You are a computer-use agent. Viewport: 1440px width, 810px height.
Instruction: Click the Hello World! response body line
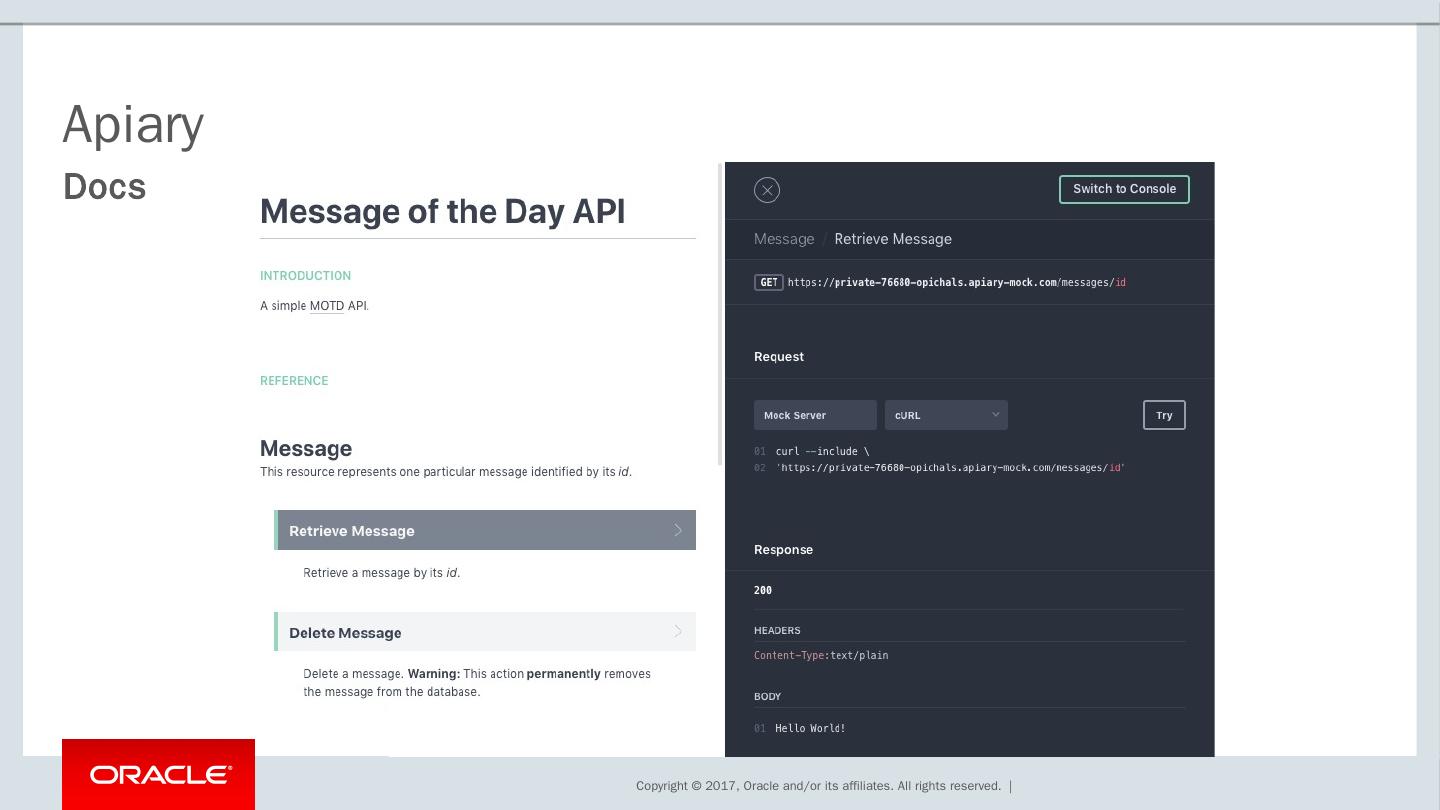point(810,728)
